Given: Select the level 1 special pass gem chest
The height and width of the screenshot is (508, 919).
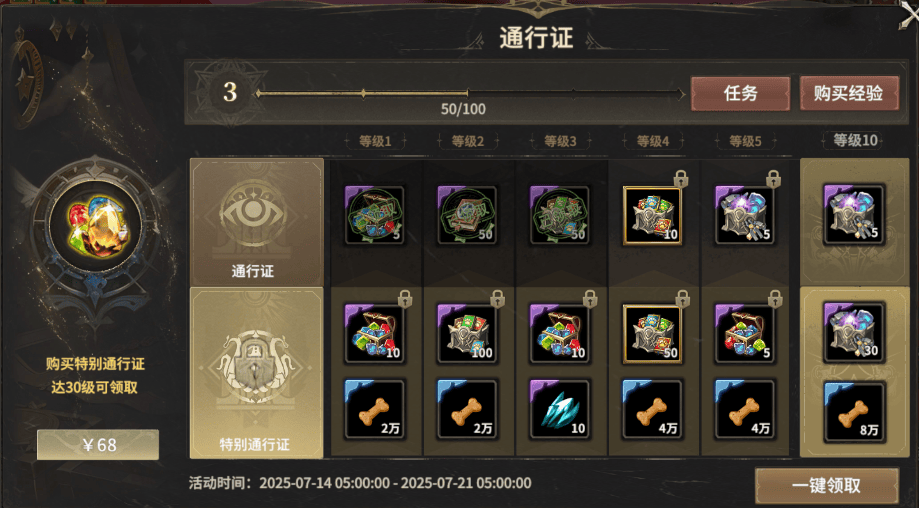Looking at the screenshot, I should 375,333.
